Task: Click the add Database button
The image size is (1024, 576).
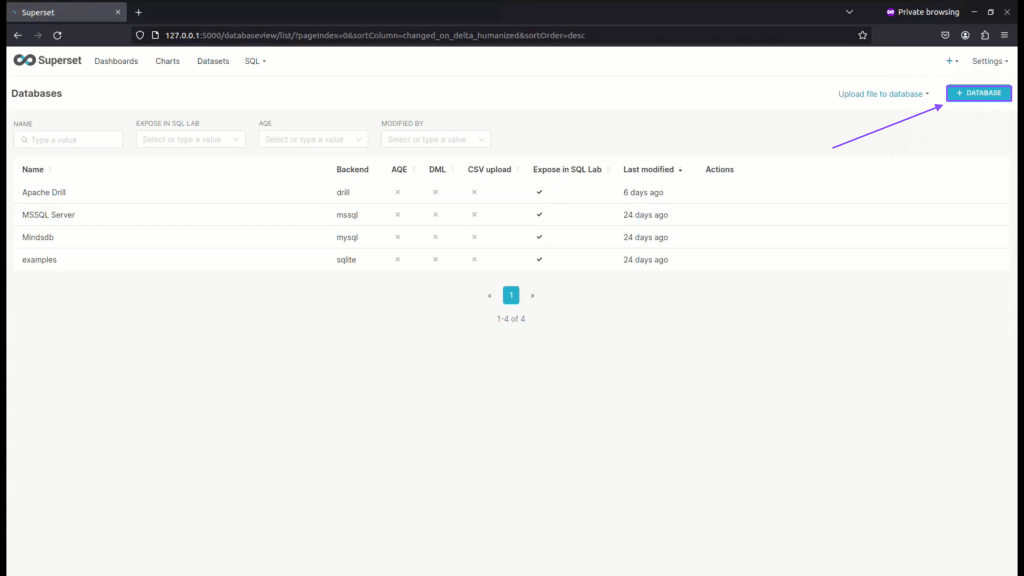Action: tap(979, 93)
